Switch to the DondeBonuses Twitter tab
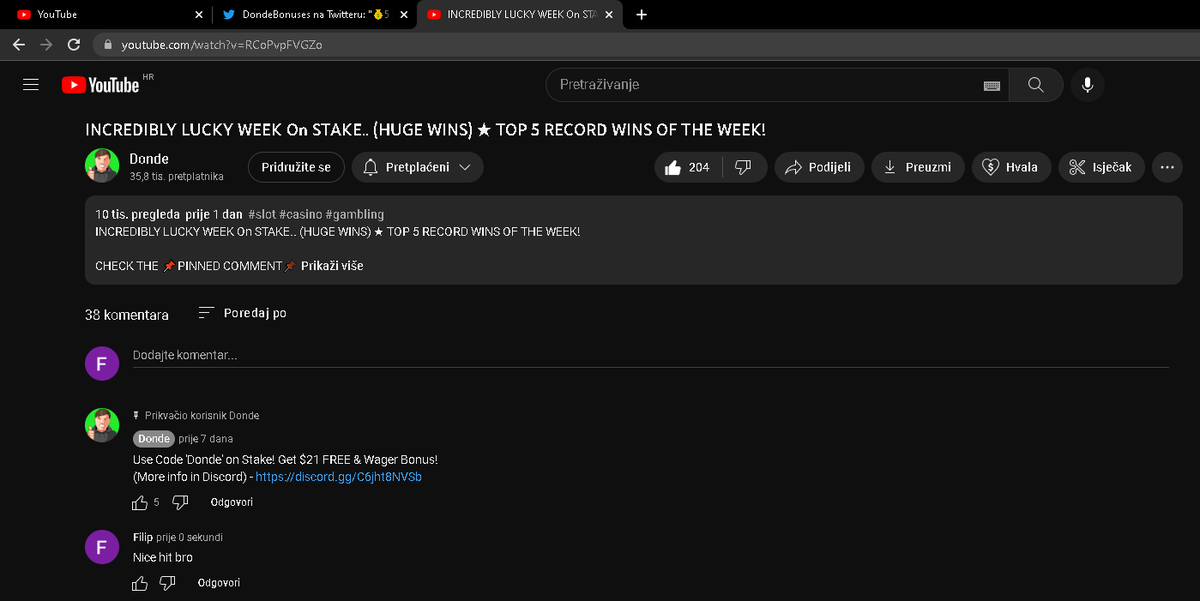 (x=314, y=15)
